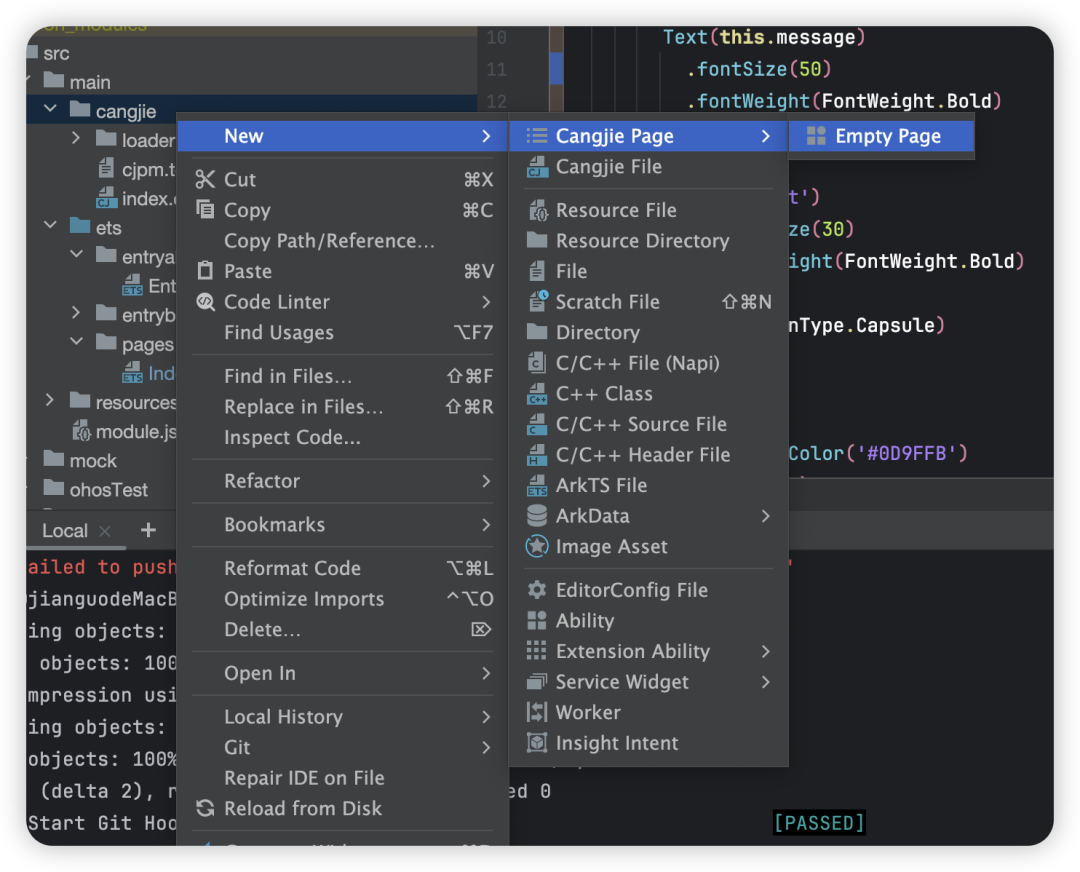1080x872 pixels.
Task: Add a new terminal tab with plus
Action: [x=148, y=530]
